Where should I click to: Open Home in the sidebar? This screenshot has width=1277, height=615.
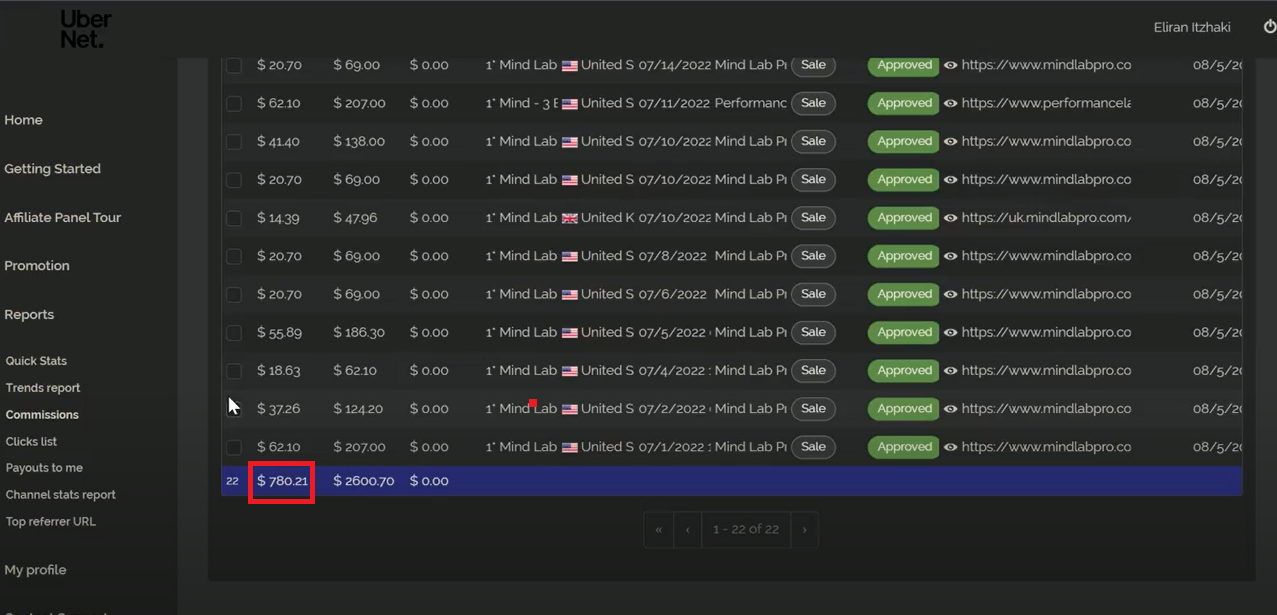23,120
